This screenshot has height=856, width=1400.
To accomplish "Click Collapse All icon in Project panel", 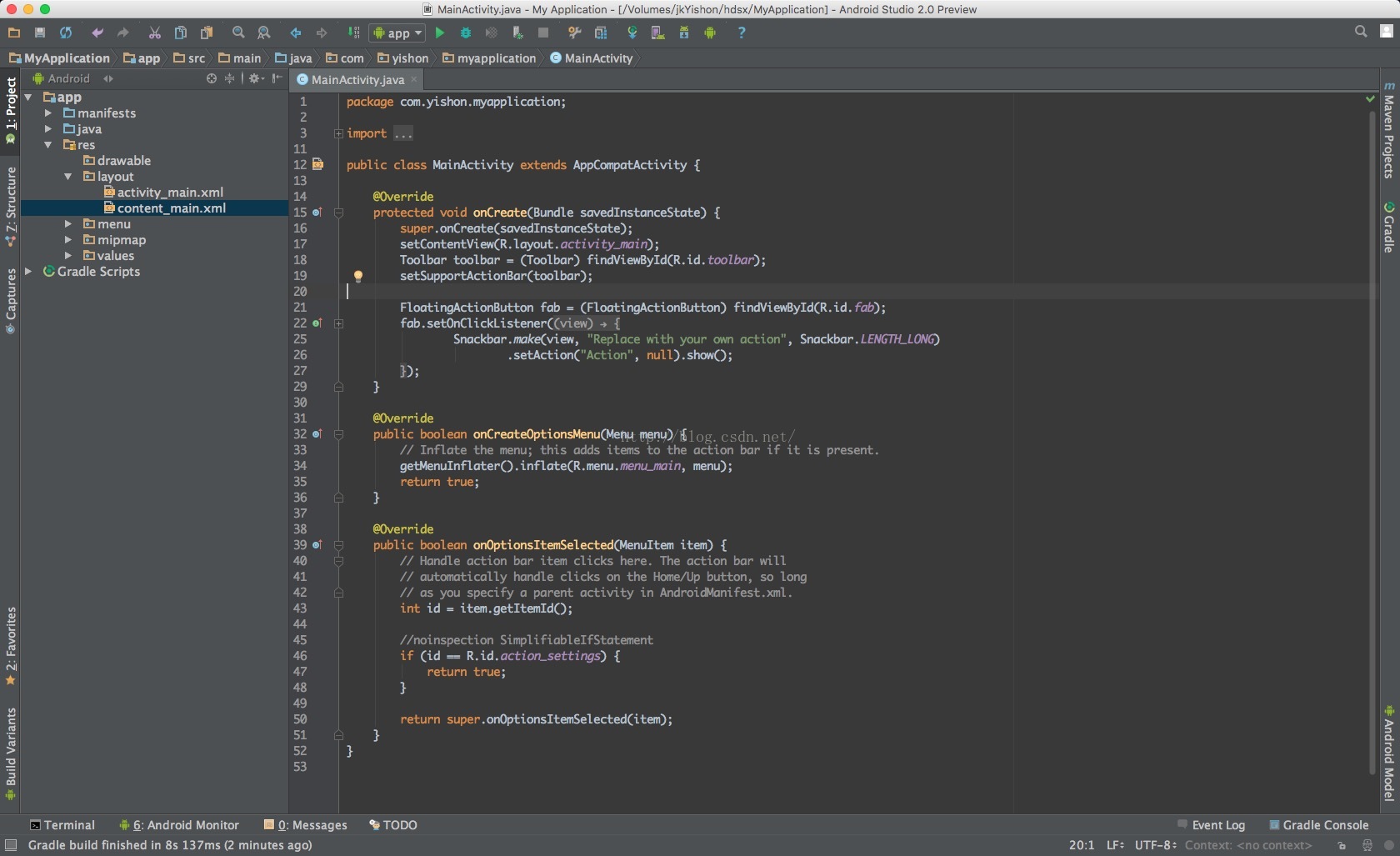I will (x=230, y=78).
